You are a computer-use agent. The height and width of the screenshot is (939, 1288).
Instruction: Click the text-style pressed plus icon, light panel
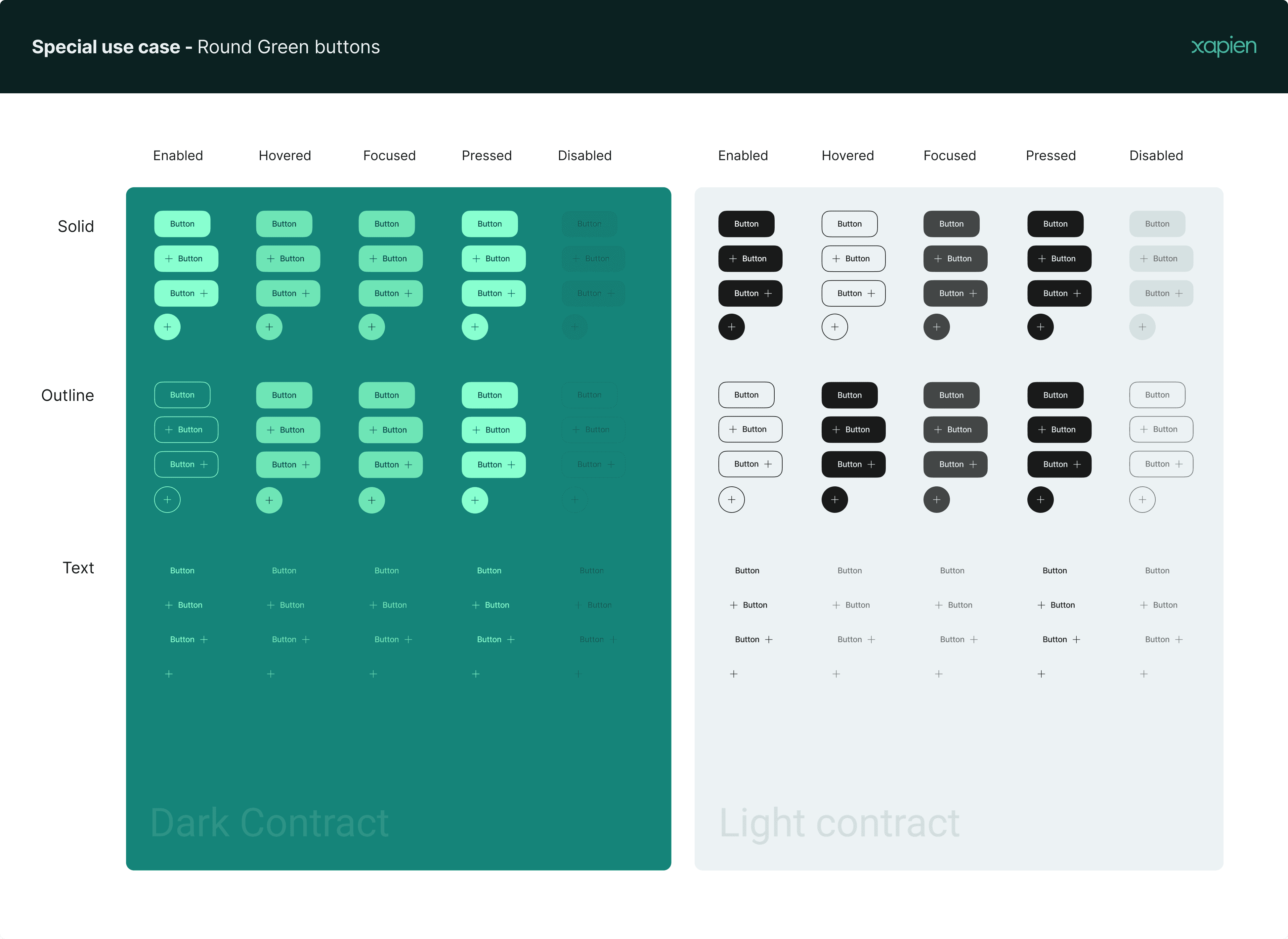coord(1041,674)
